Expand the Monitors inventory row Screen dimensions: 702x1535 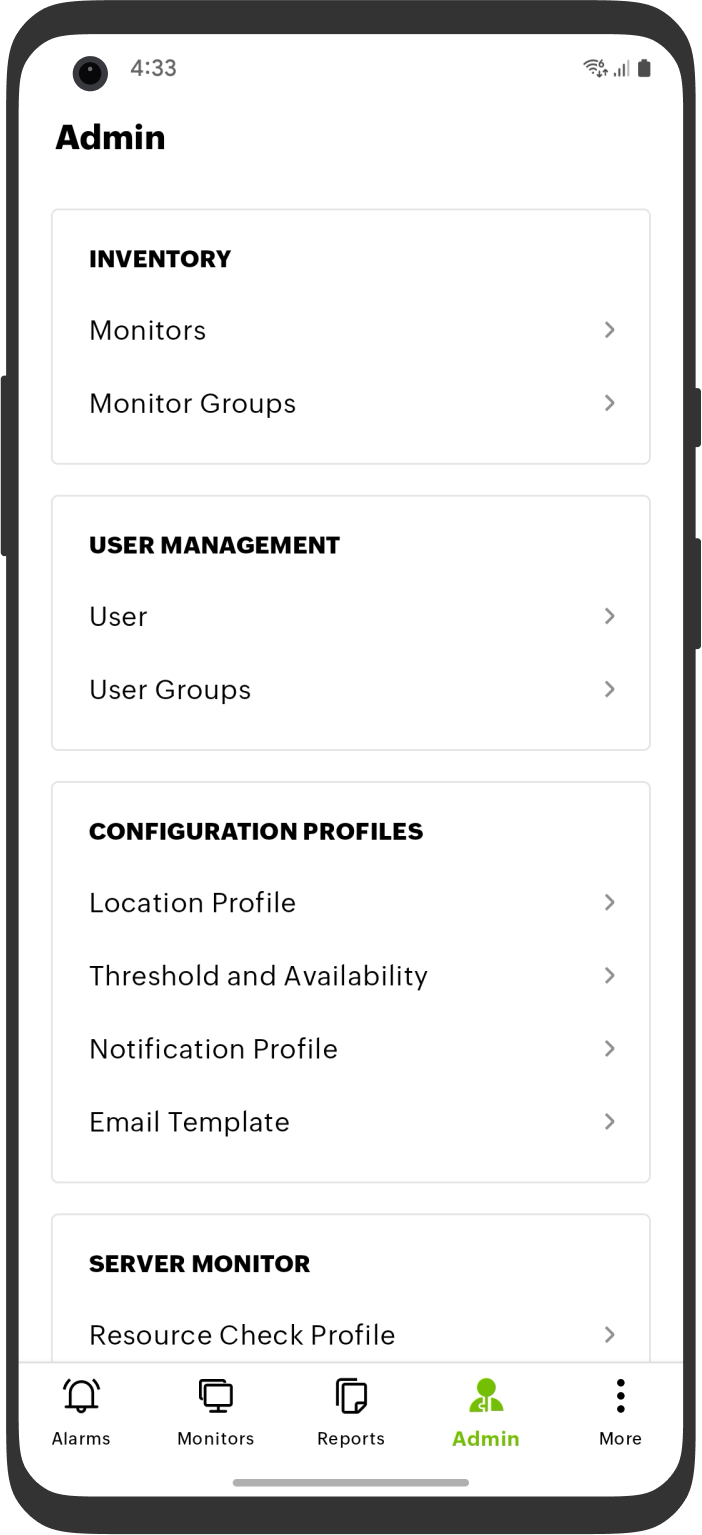pos(350,330)
